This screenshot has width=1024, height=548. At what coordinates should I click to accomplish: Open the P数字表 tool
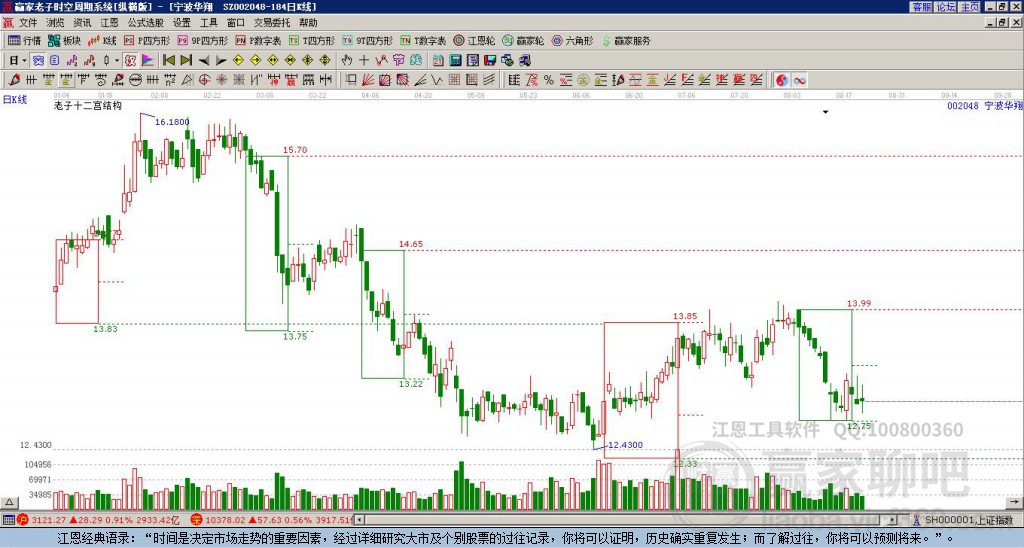pos(258,40)
